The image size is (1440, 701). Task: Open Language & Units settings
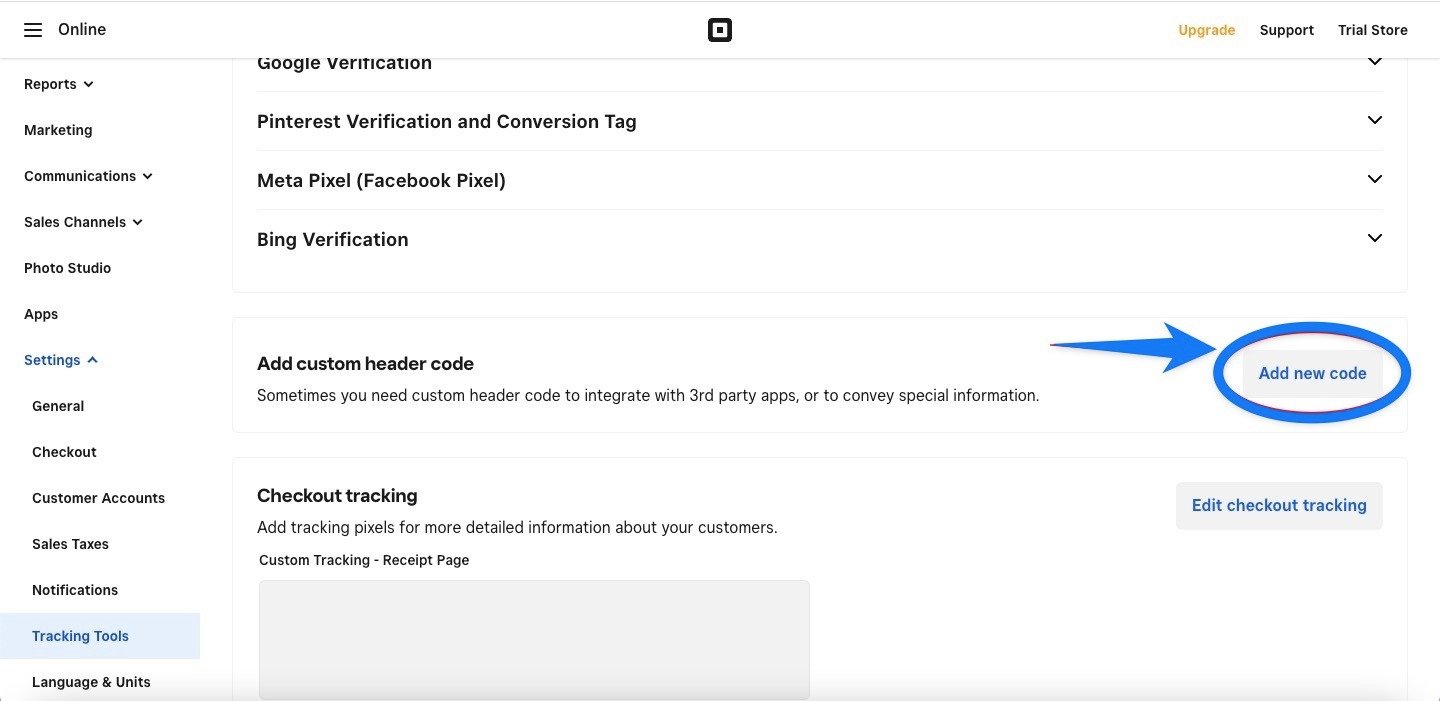coord(91,682)
